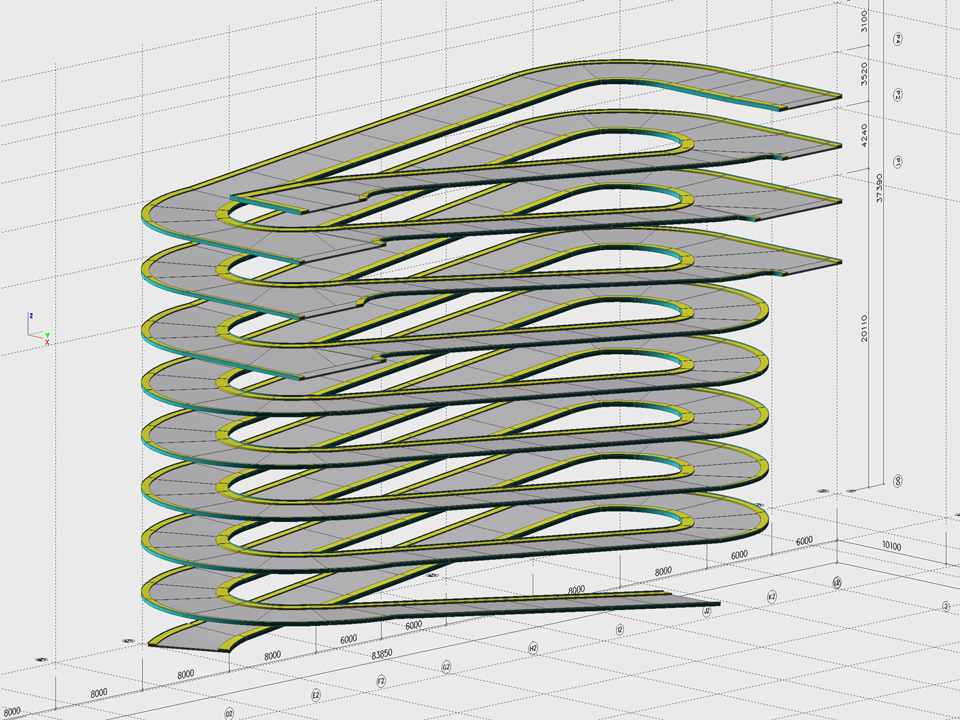Click the P4 level marker bubble
Image resolution: width=960 pixels, height=720 pixels.
(898, 39)
